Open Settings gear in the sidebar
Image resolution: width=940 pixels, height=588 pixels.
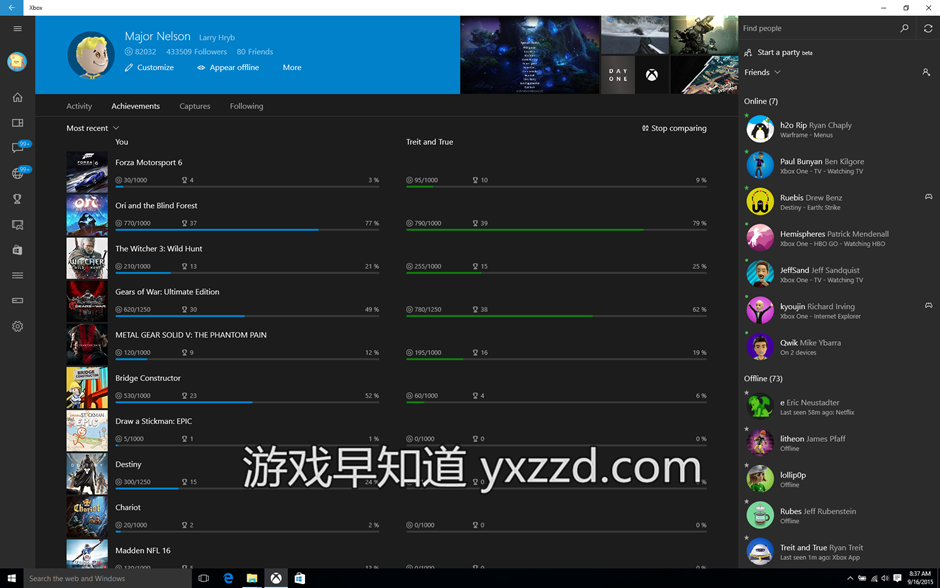click(17, 326)
